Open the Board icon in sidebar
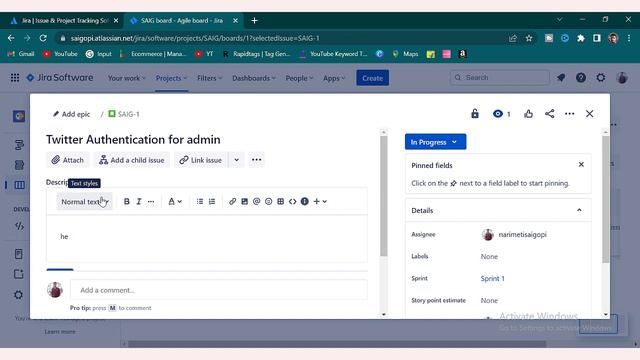Viewport: 640px width, 360px height. click(19, 185)
